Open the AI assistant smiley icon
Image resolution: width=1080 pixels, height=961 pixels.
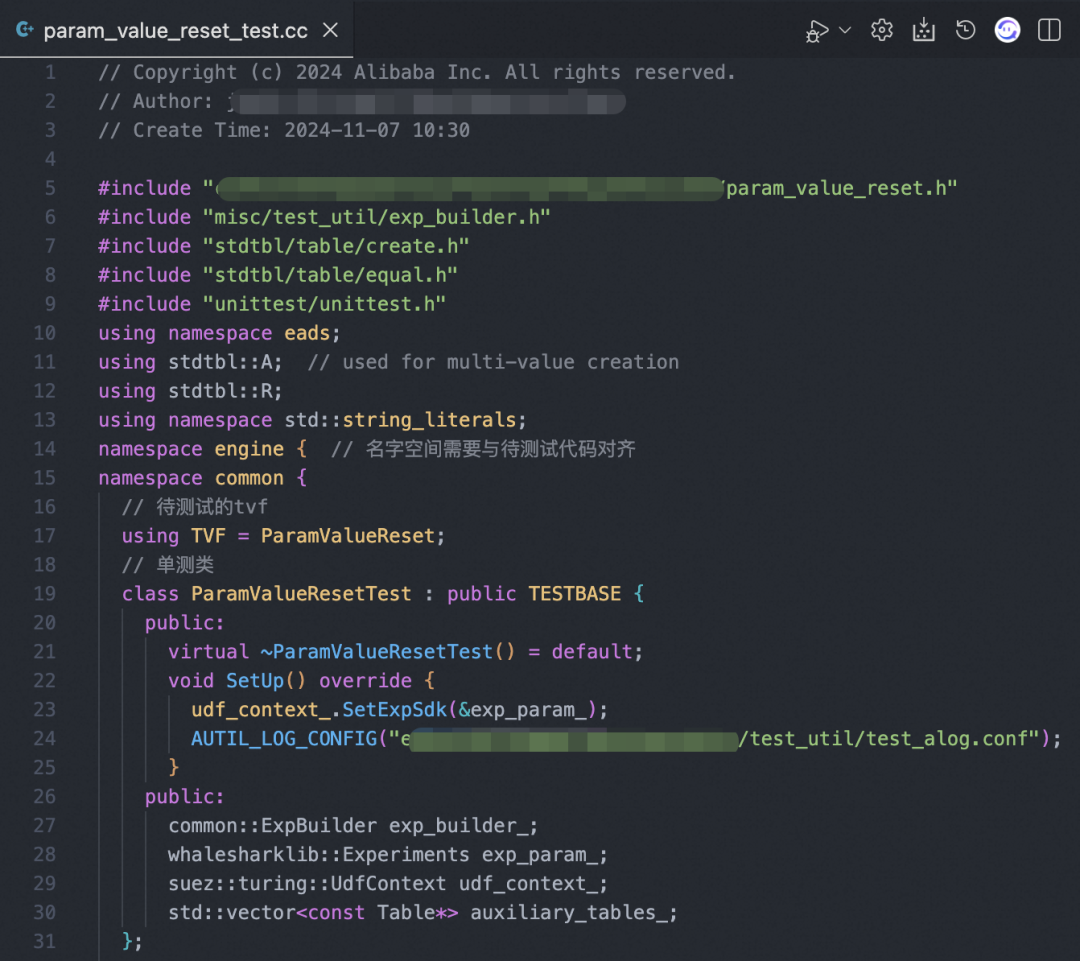click(1007, 30)
